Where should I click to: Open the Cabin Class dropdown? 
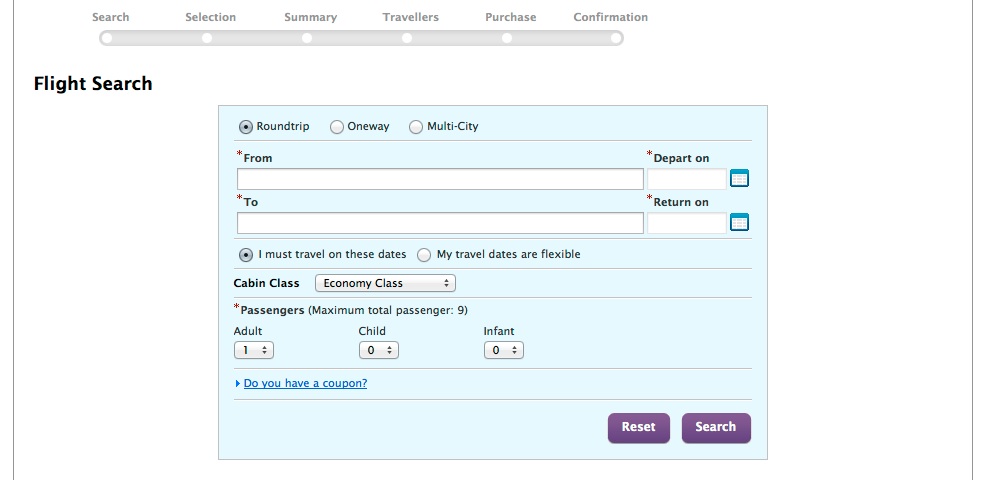click(385, 283)
